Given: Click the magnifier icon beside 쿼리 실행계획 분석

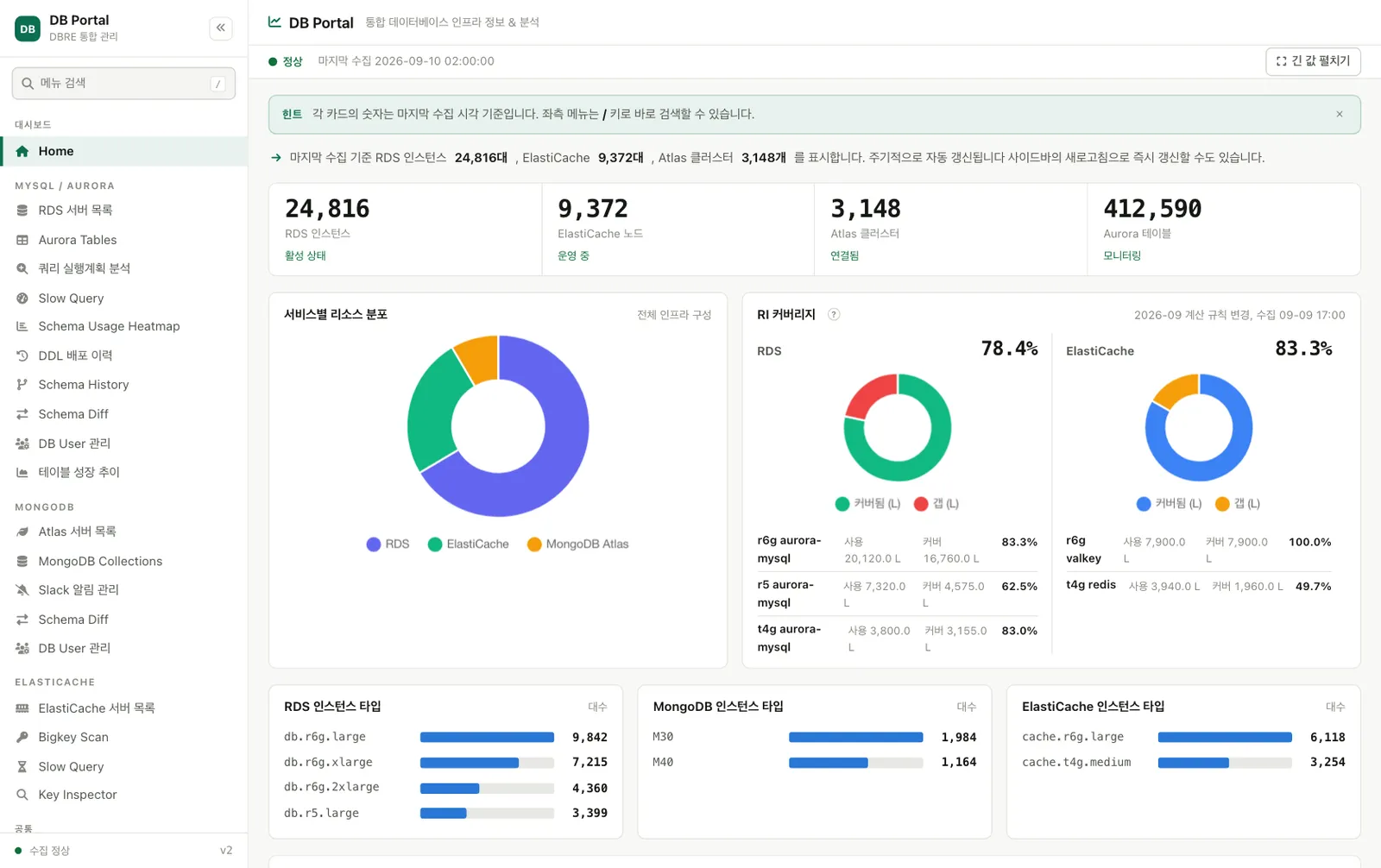Looking at the screenshot, I should click(x=22, y=268).
